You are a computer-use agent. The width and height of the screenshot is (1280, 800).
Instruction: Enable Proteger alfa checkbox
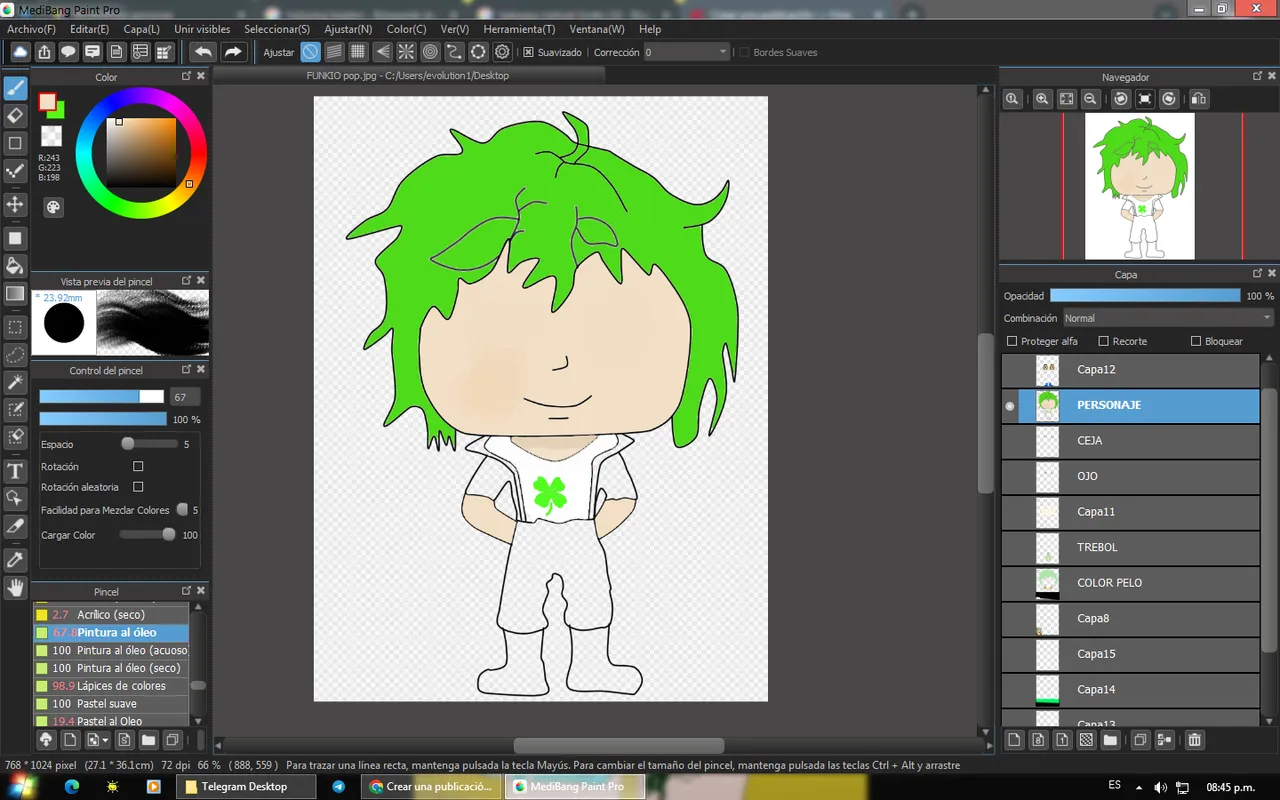tap(1012, 341)
